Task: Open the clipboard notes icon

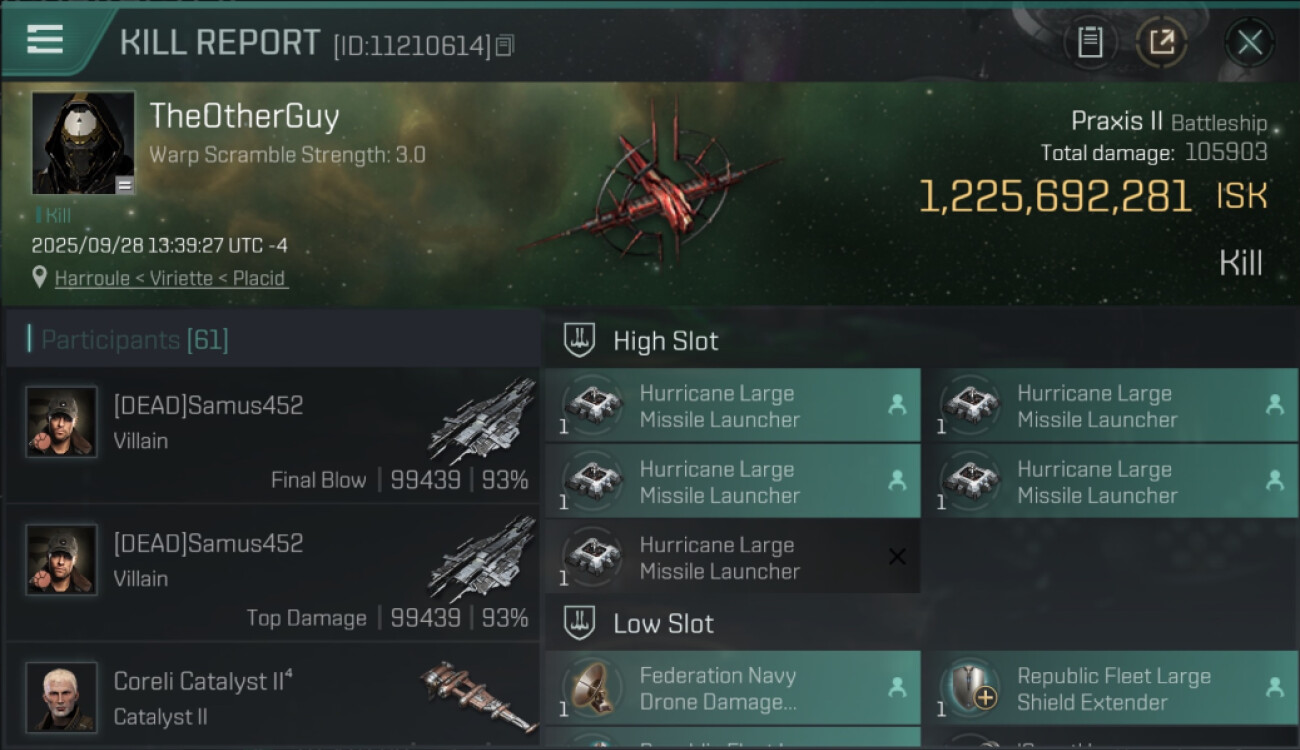Action: click(1090, 43)
